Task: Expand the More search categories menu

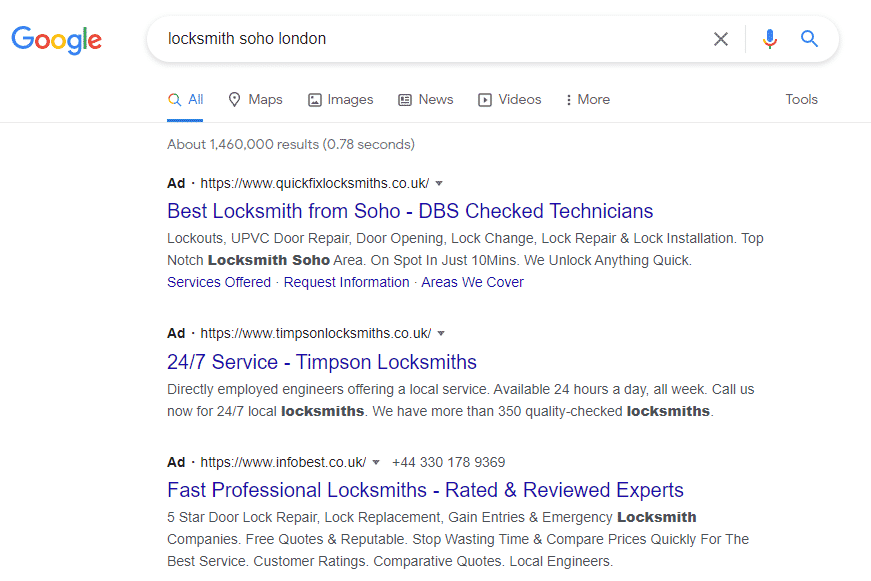Action: coord(587,100)
